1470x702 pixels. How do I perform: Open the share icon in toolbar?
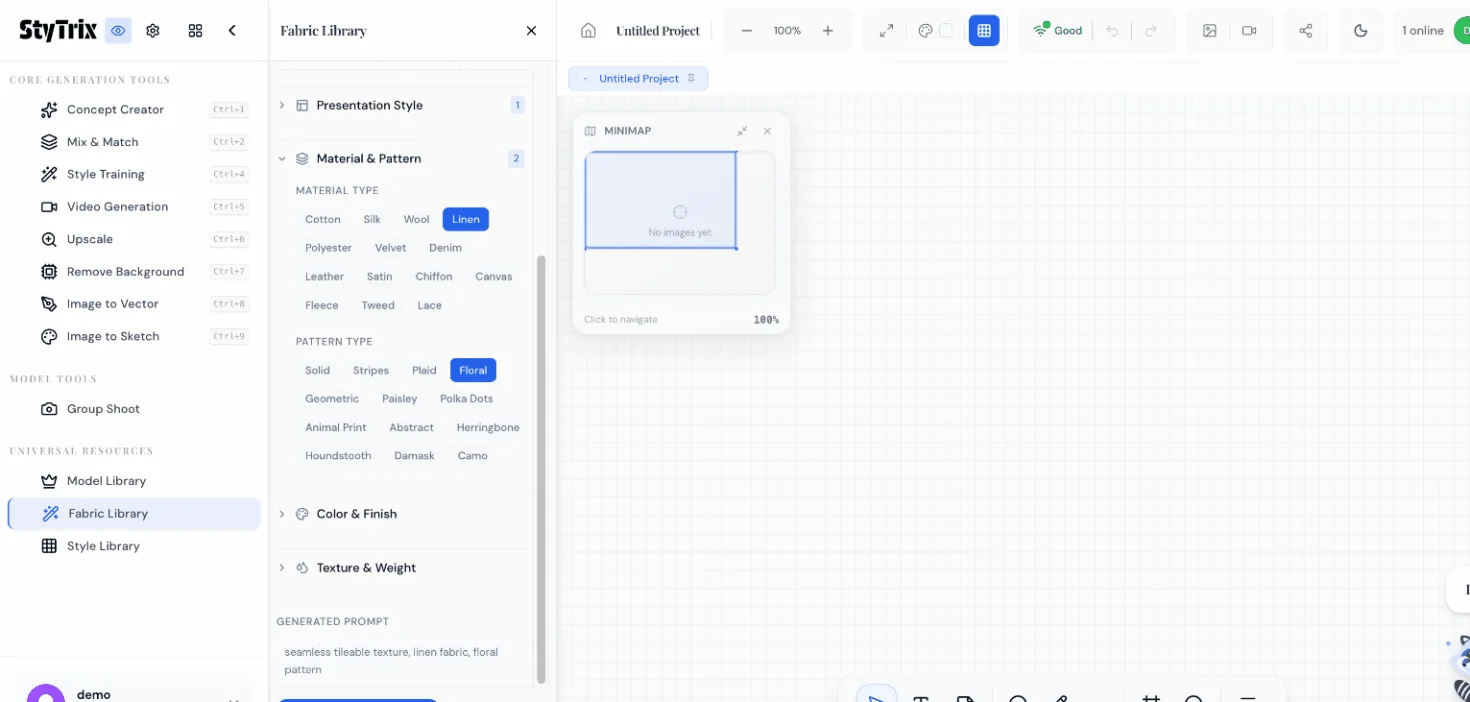click(x=1305, y=31)
